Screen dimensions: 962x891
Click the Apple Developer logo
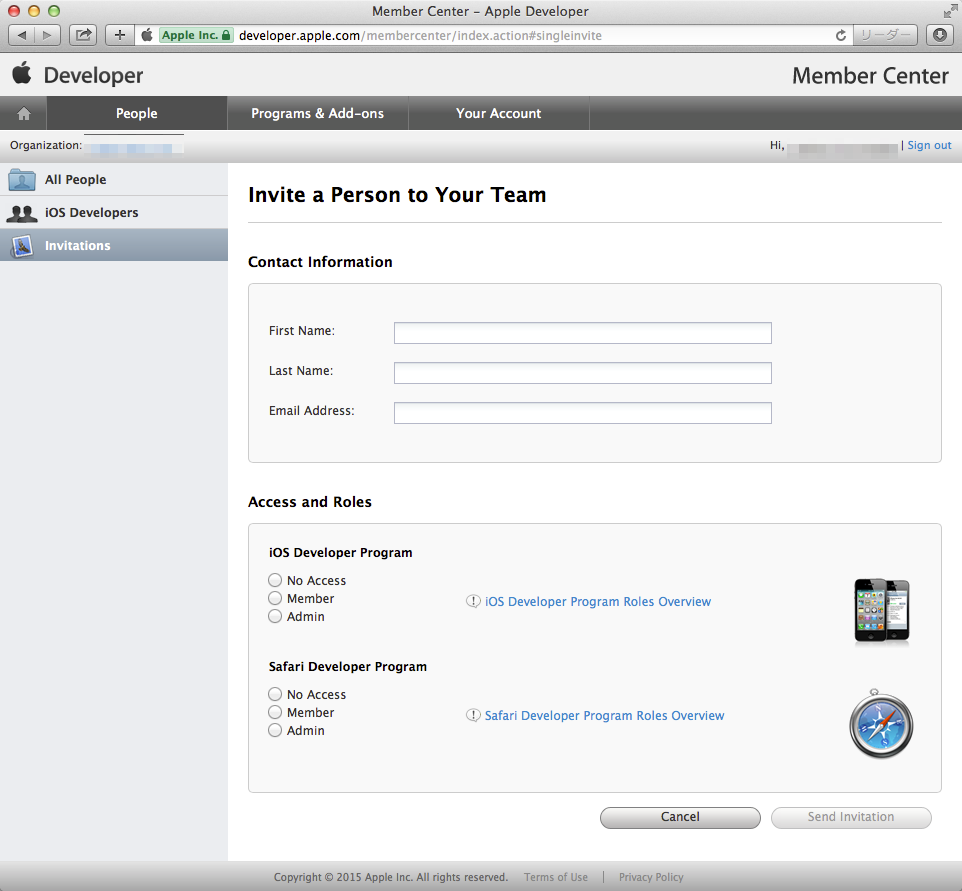(x=24, y=74)
